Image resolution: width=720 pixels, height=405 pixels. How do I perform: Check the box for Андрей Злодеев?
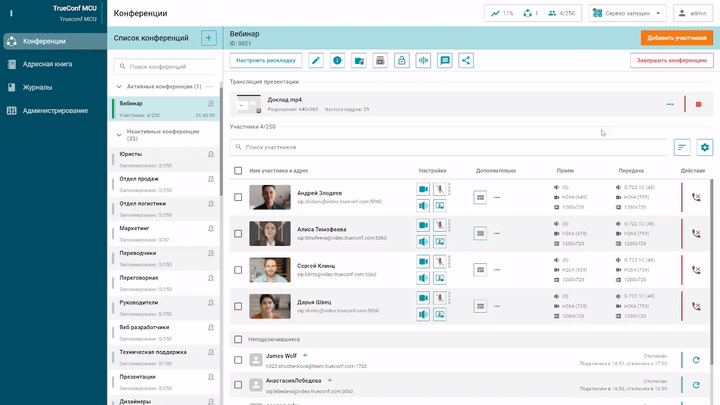[238, 197]
